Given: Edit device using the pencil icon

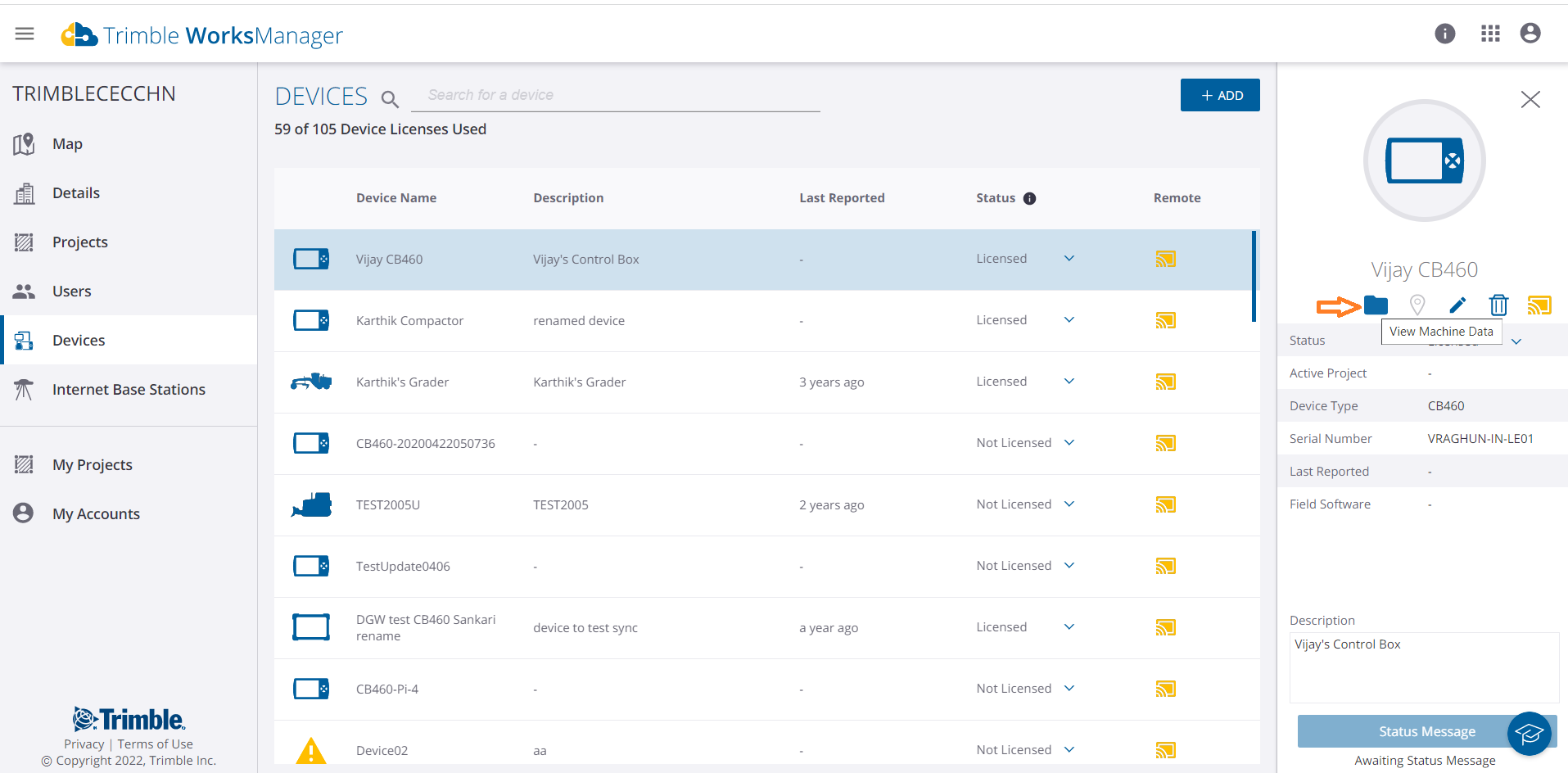Looking at the screenshot, I should (x=1457, y=305).
